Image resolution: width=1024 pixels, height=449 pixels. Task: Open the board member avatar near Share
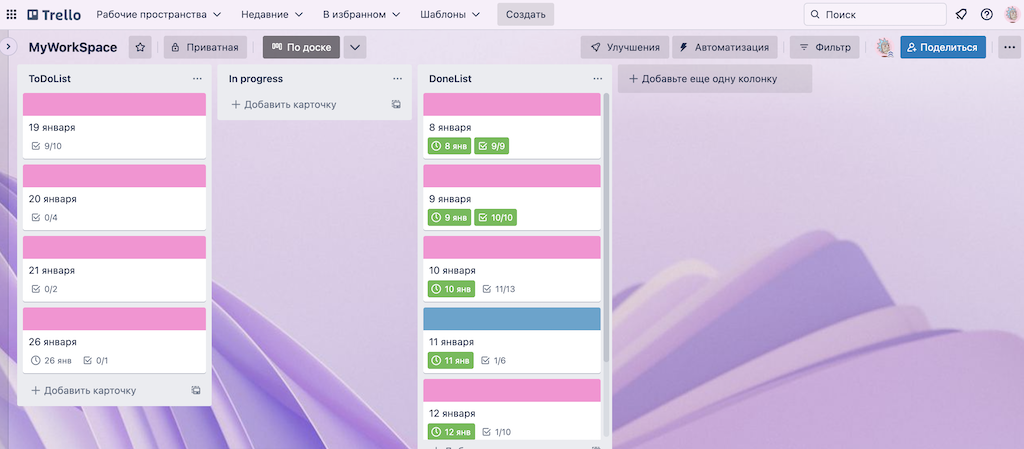pyautogui.click(x=884, y=47)
